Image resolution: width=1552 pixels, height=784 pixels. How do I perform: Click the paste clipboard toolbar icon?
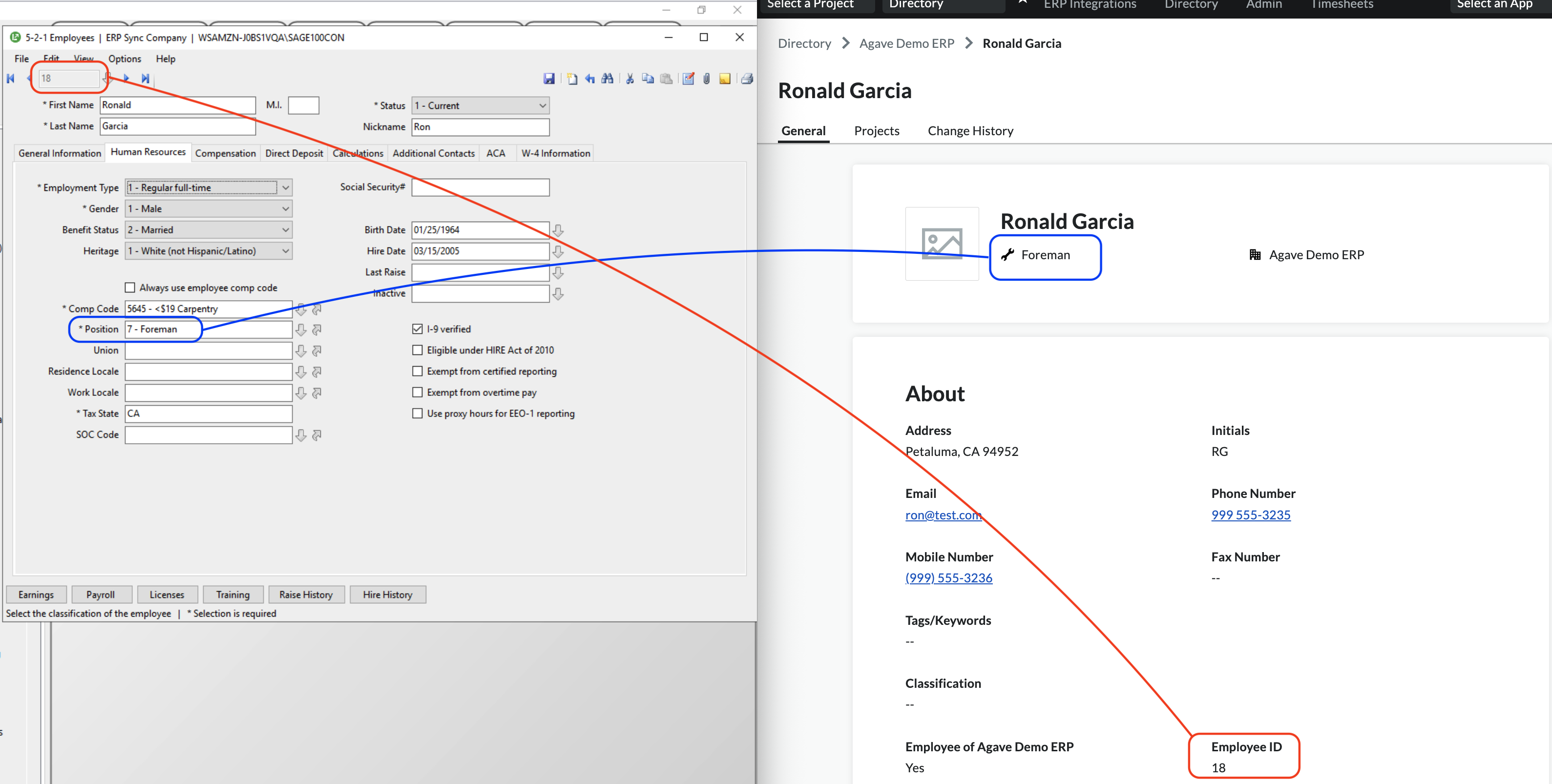[666, 78]
